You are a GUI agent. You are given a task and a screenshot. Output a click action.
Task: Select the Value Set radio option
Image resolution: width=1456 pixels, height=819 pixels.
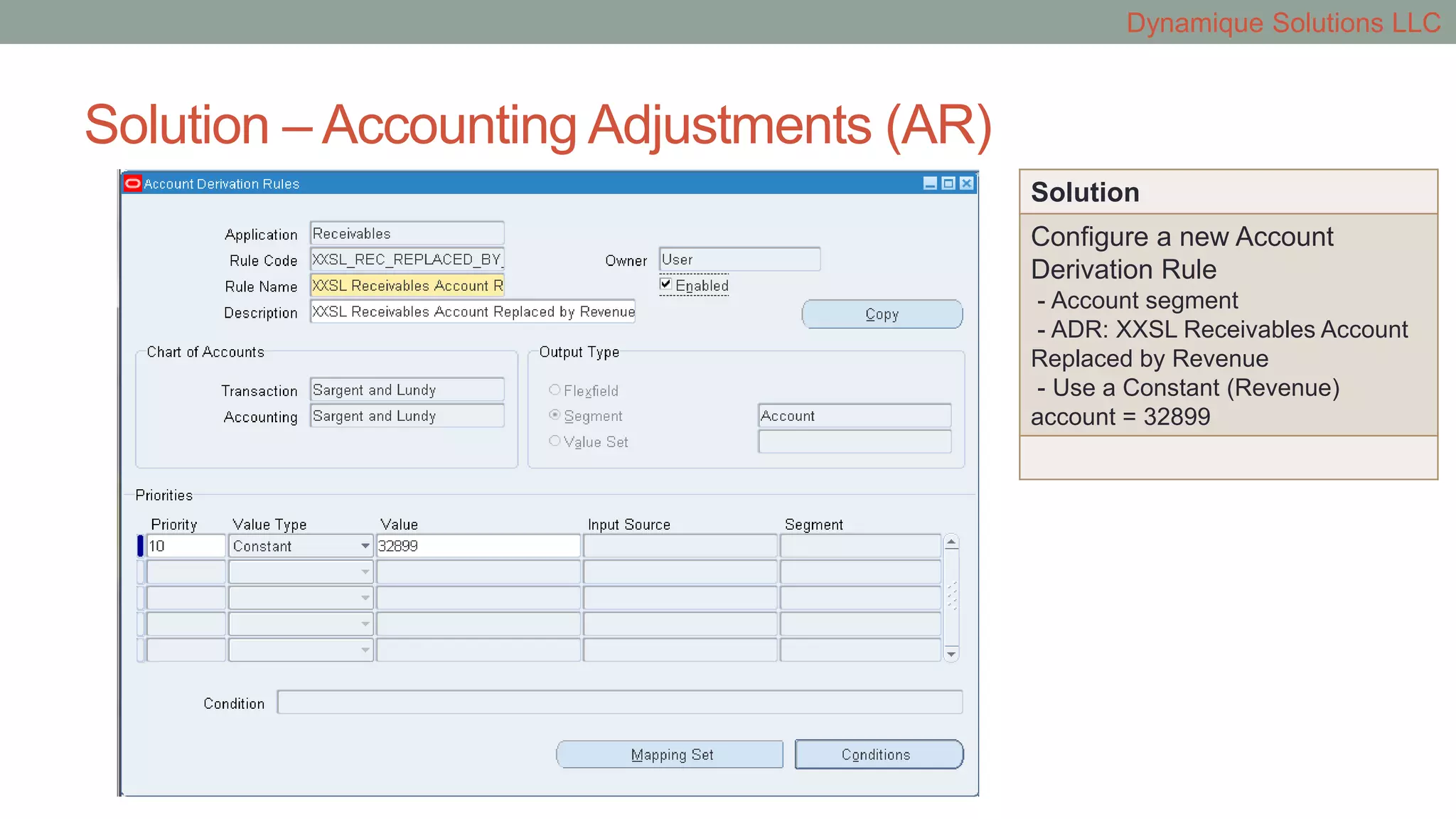tap(555, 441)
